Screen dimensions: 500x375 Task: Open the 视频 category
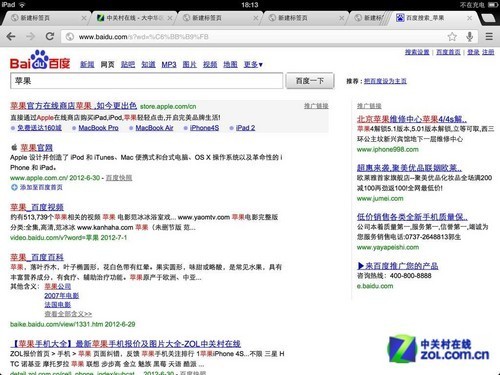coord(210,64)
